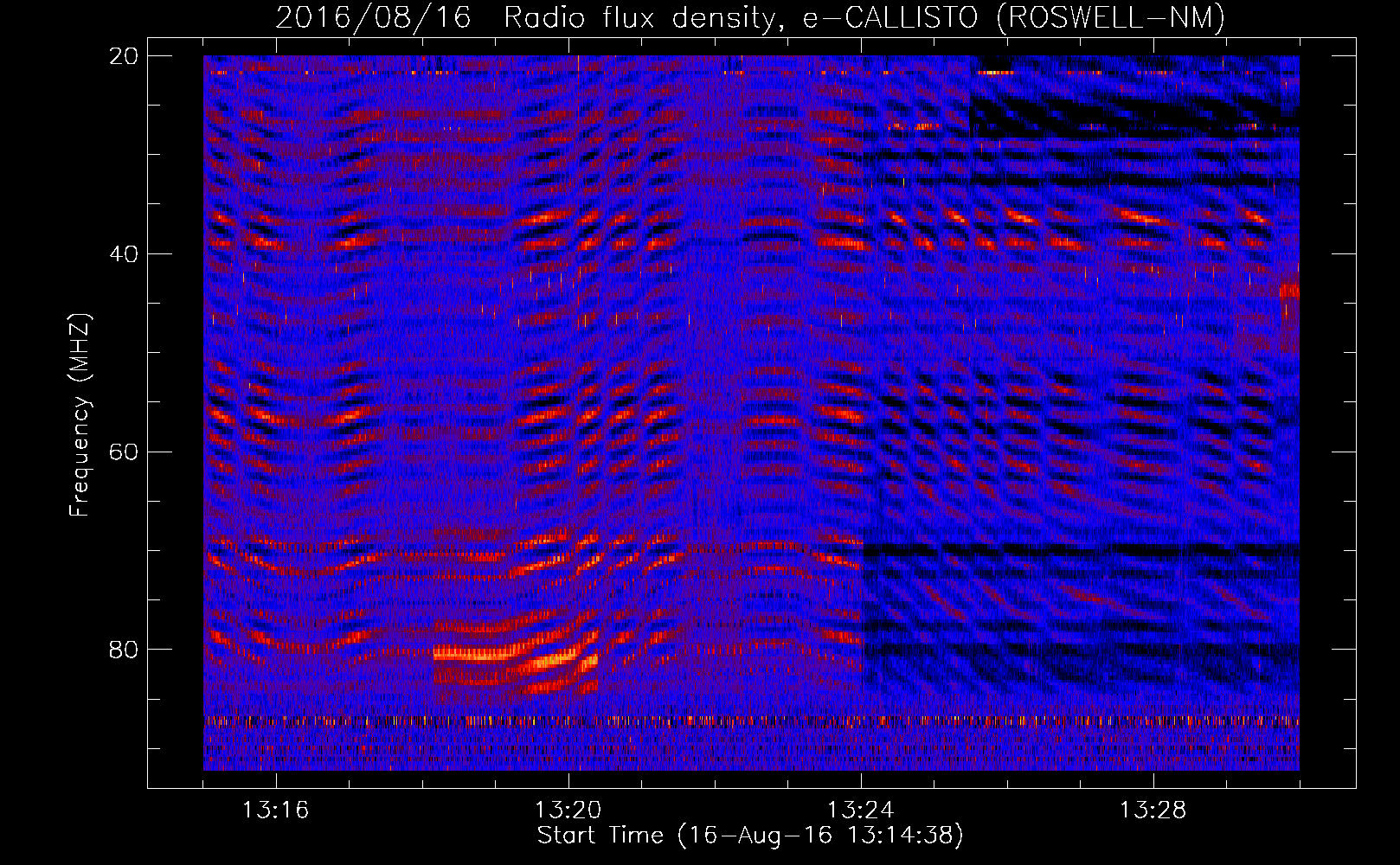The width and height of the screenshot is (1400, 865).
Task: Click the 60 MHz frequency tick label
Action: pyautogui.click(x=124, y=452)
